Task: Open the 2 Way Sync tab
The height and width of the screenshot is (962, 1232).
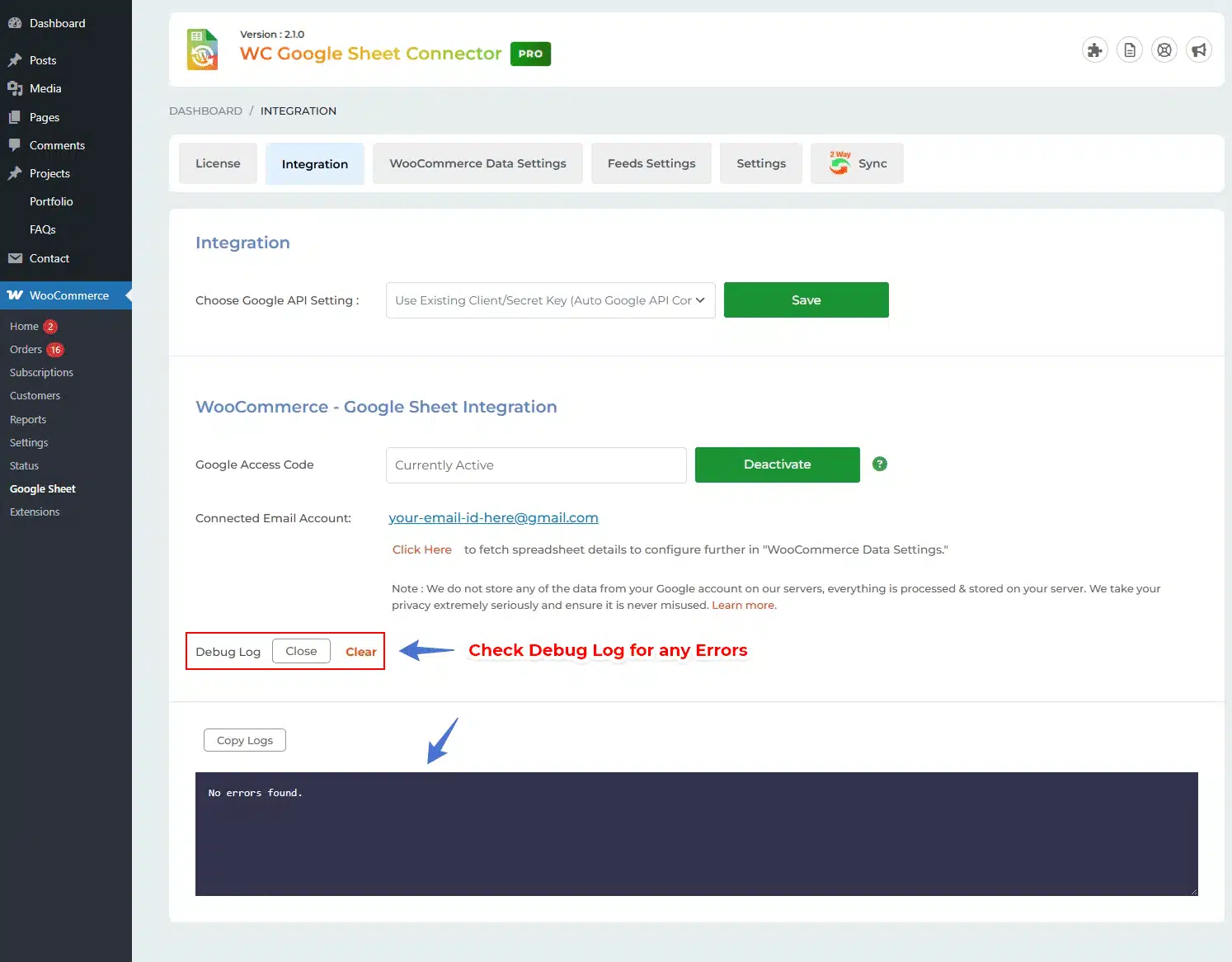Action: [857, 163]
